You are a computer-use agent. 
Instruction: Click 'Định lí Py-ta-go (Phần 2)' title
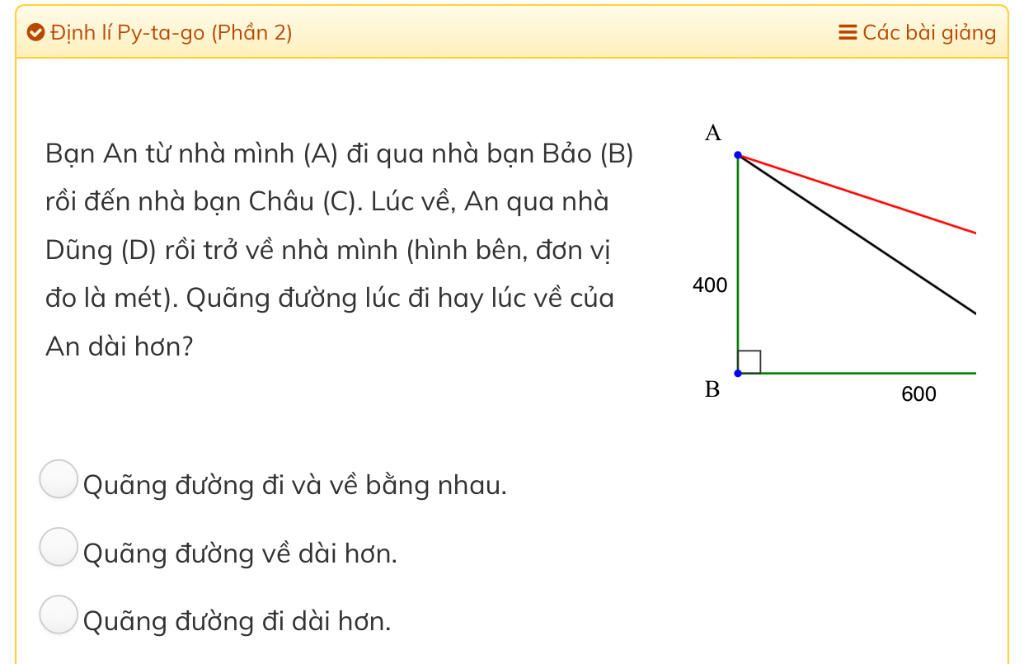tap(171, 32)
